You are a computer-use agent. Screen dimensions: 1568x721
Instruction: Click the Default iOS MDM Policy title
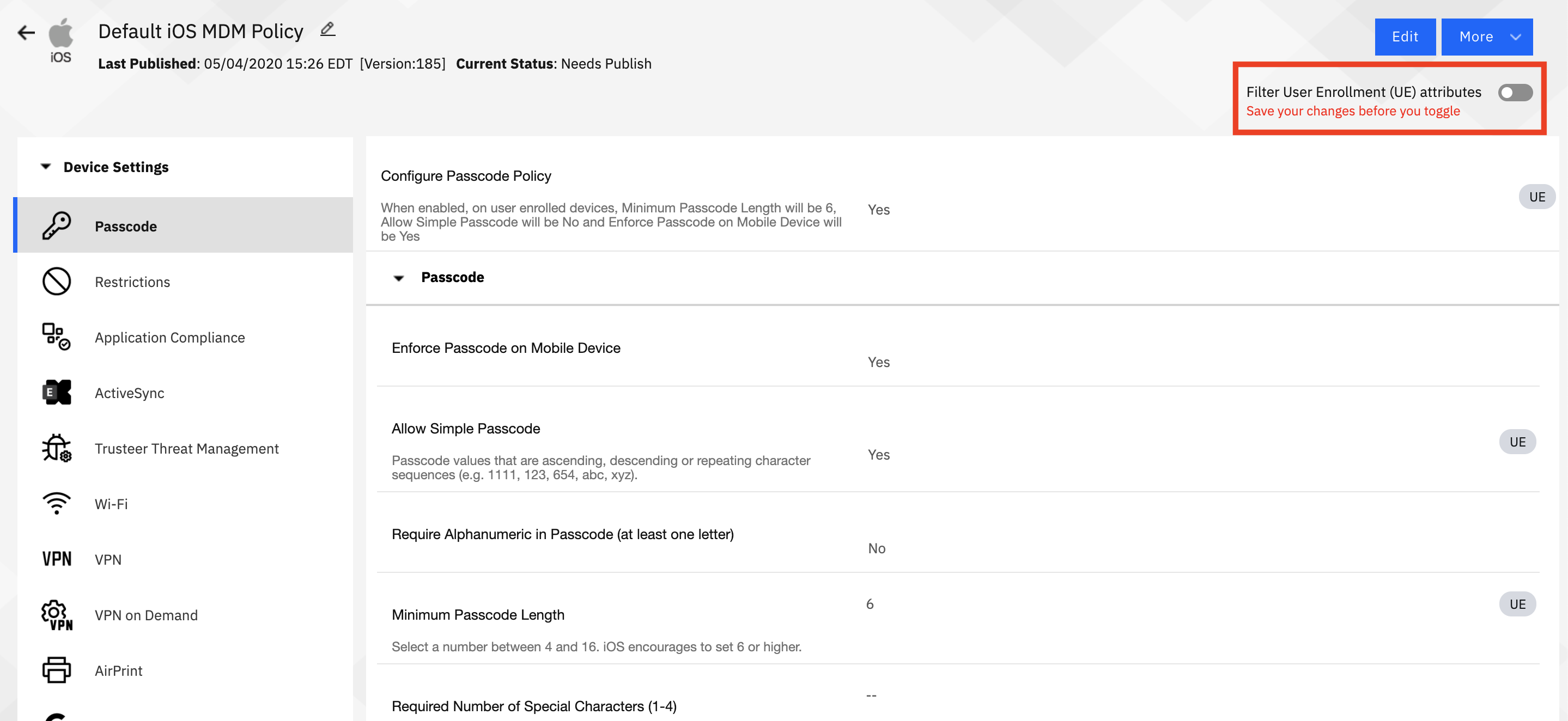pos(200,31)
